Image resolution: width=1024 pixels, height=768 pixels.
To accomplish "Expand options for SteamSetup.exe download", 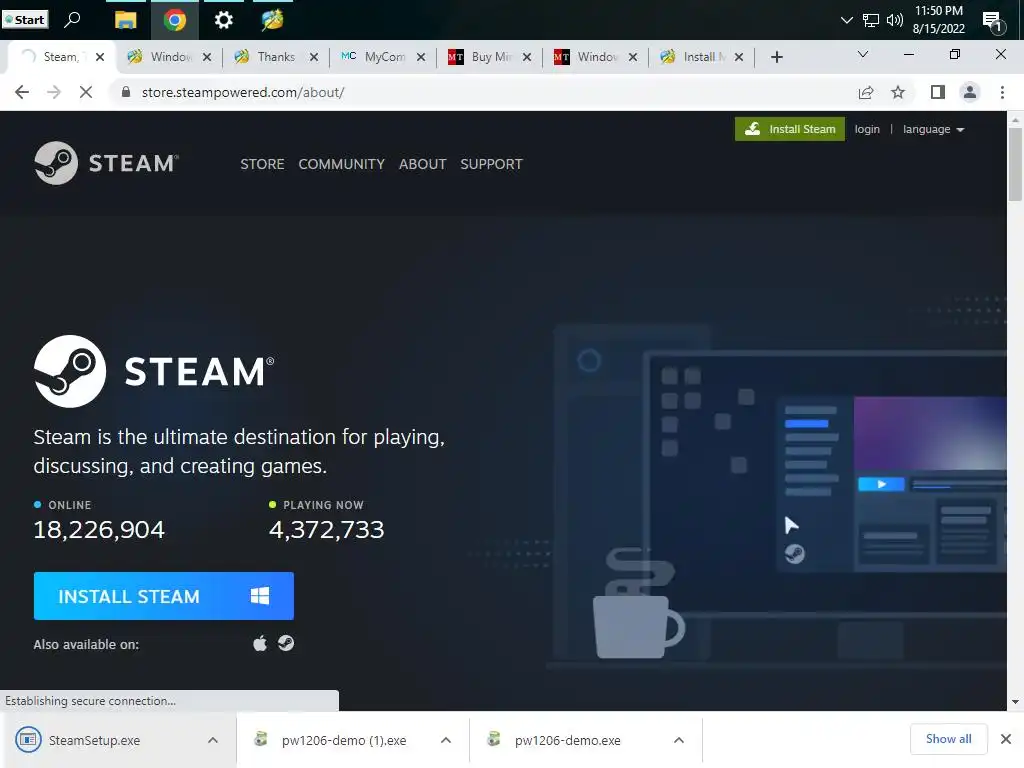I will [x=213, y=740].
